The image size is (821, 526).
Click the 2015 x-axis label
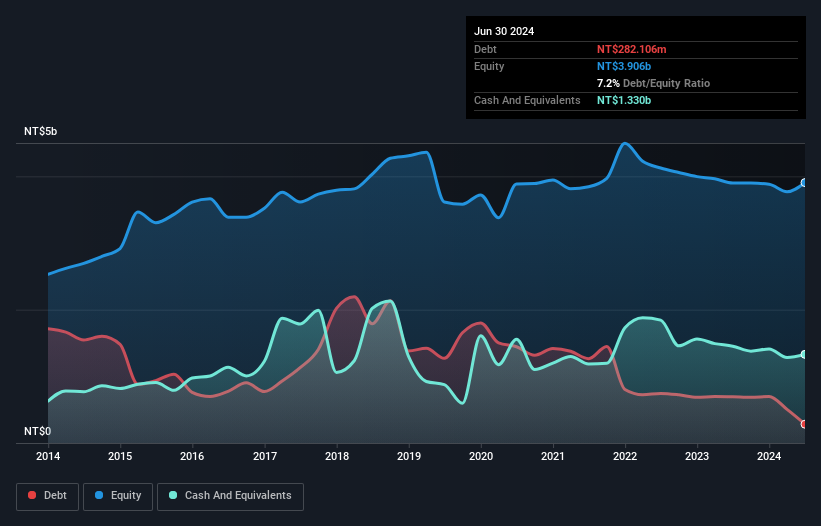[120, 456]
